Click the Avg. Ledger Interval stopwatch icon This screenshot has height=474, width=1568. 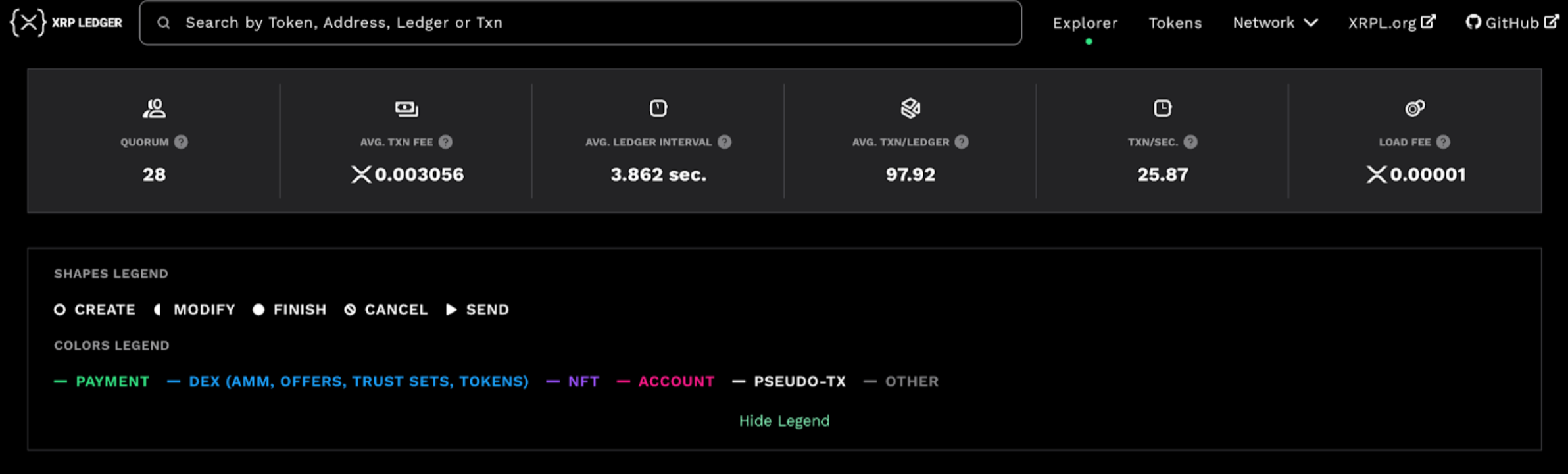pos(657,107)
